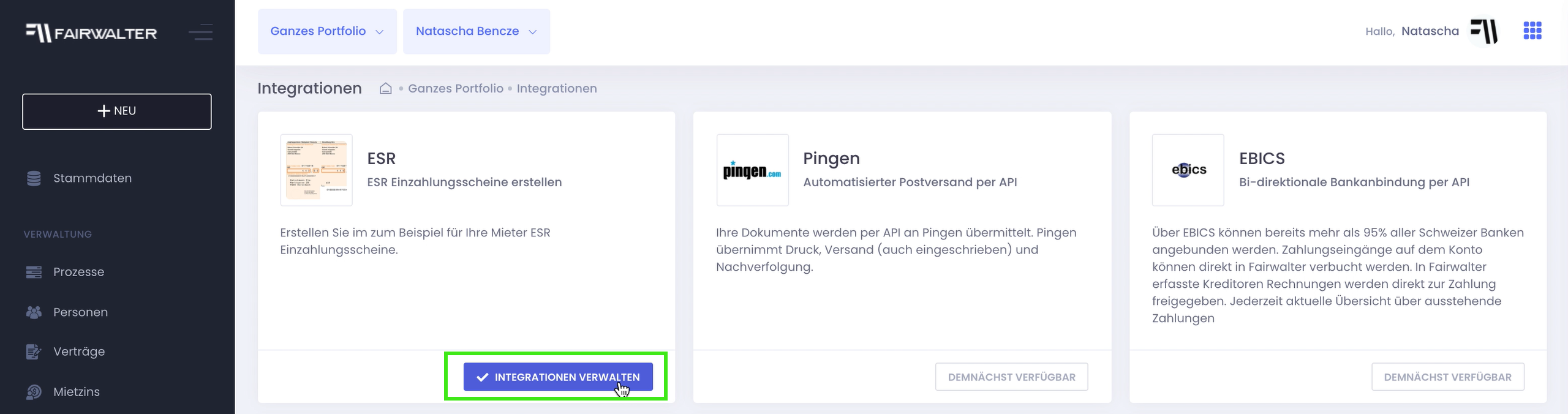
Task: Click the user avatar next to Natascha
Action: (x=1484, y=31)
